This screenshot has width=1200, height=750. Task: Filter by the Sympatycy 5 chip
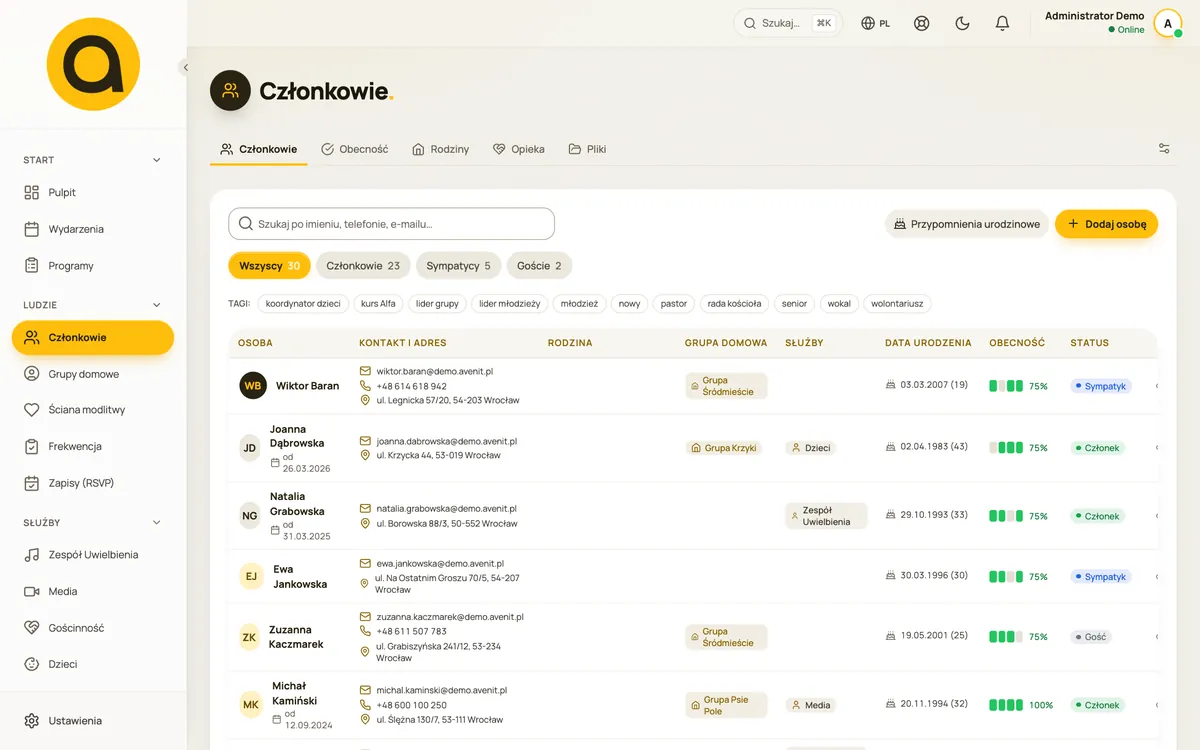point(458,266)
